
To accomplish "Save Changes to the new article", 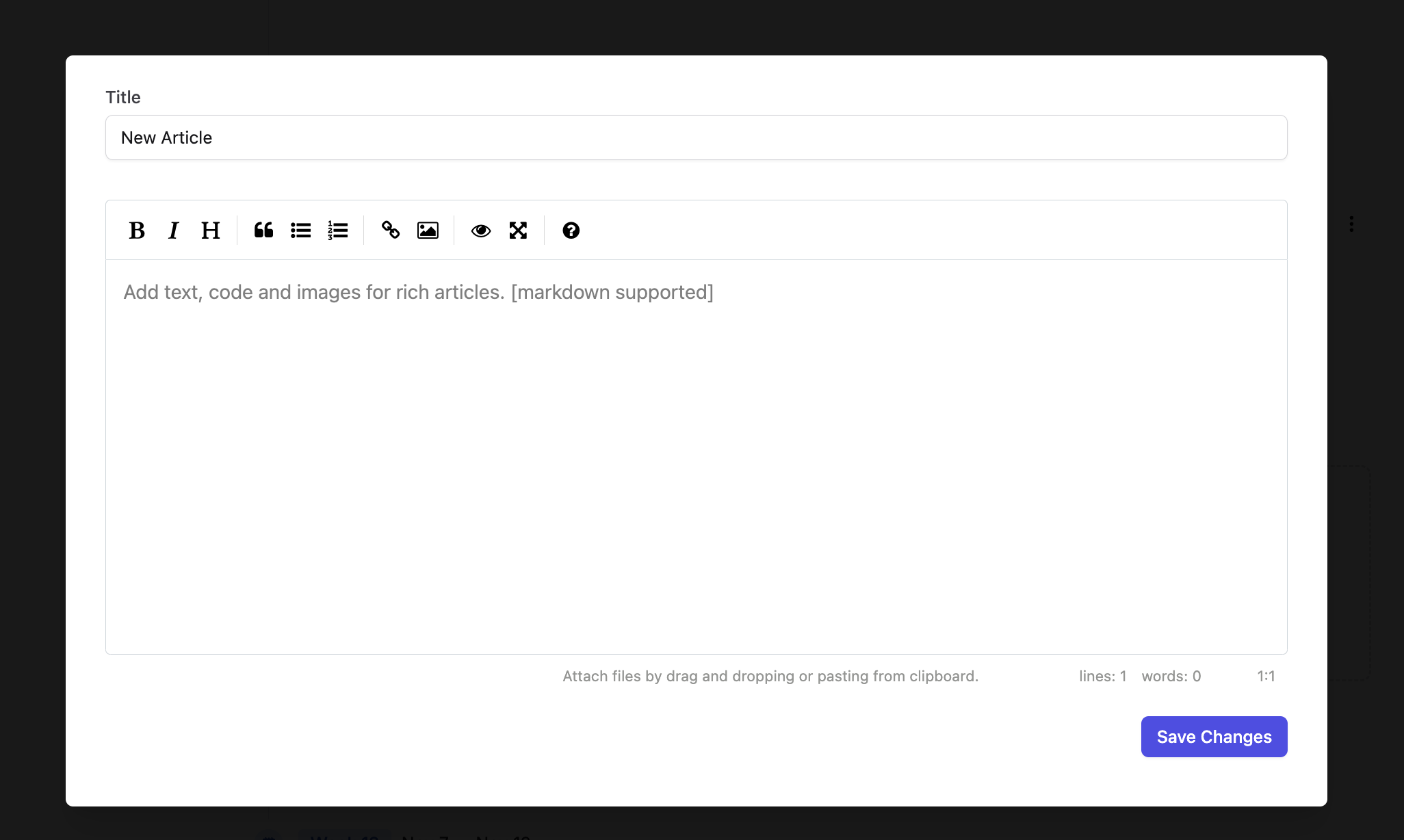I will click(1214, 736).
